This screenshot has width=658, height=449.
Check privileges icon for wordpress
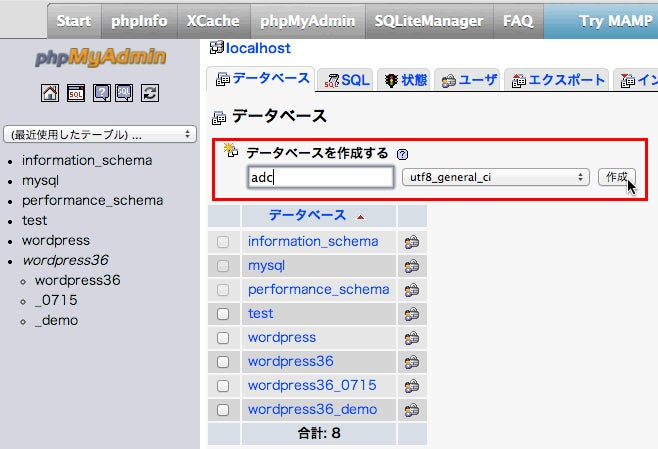click(x=412, y=338)
